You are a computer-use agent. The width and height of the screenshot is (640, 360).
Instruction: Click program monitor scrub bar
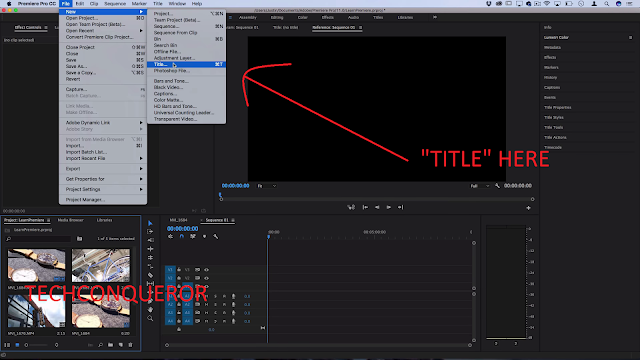(377, 199)
